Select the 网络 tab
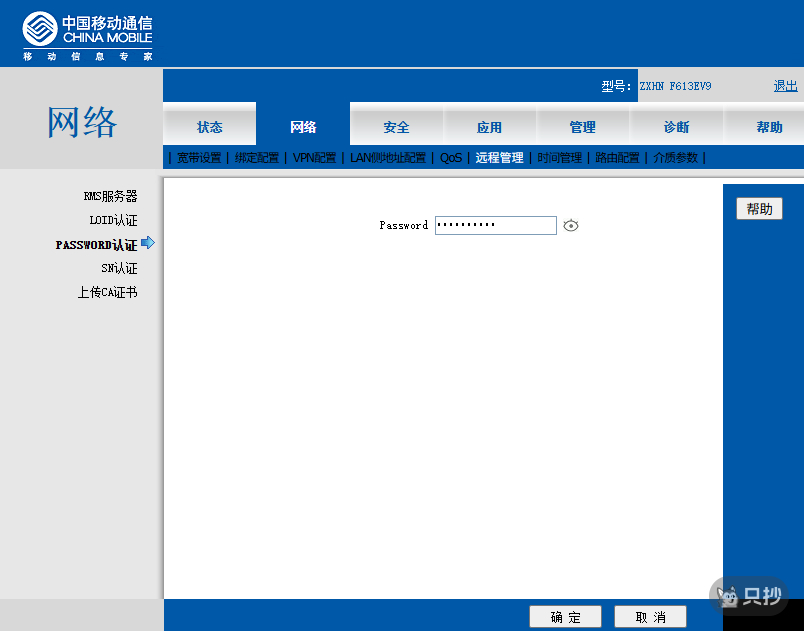 click(303, 127)
